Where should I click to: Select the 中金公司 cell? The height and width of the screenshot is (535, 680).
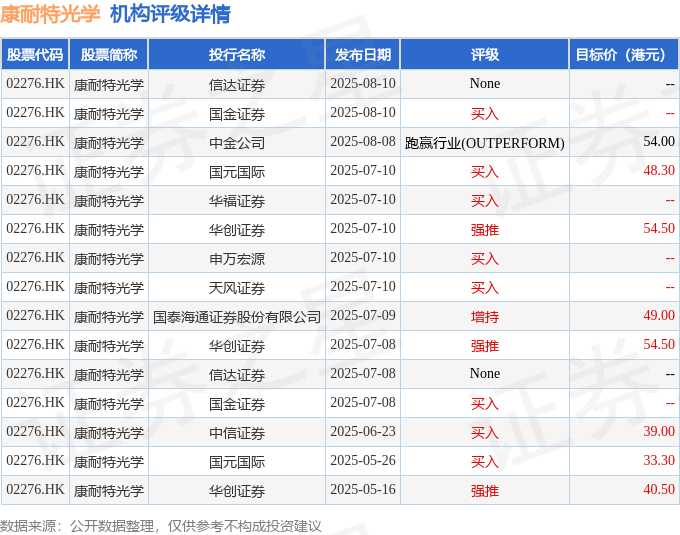click(x=237, y=143)
